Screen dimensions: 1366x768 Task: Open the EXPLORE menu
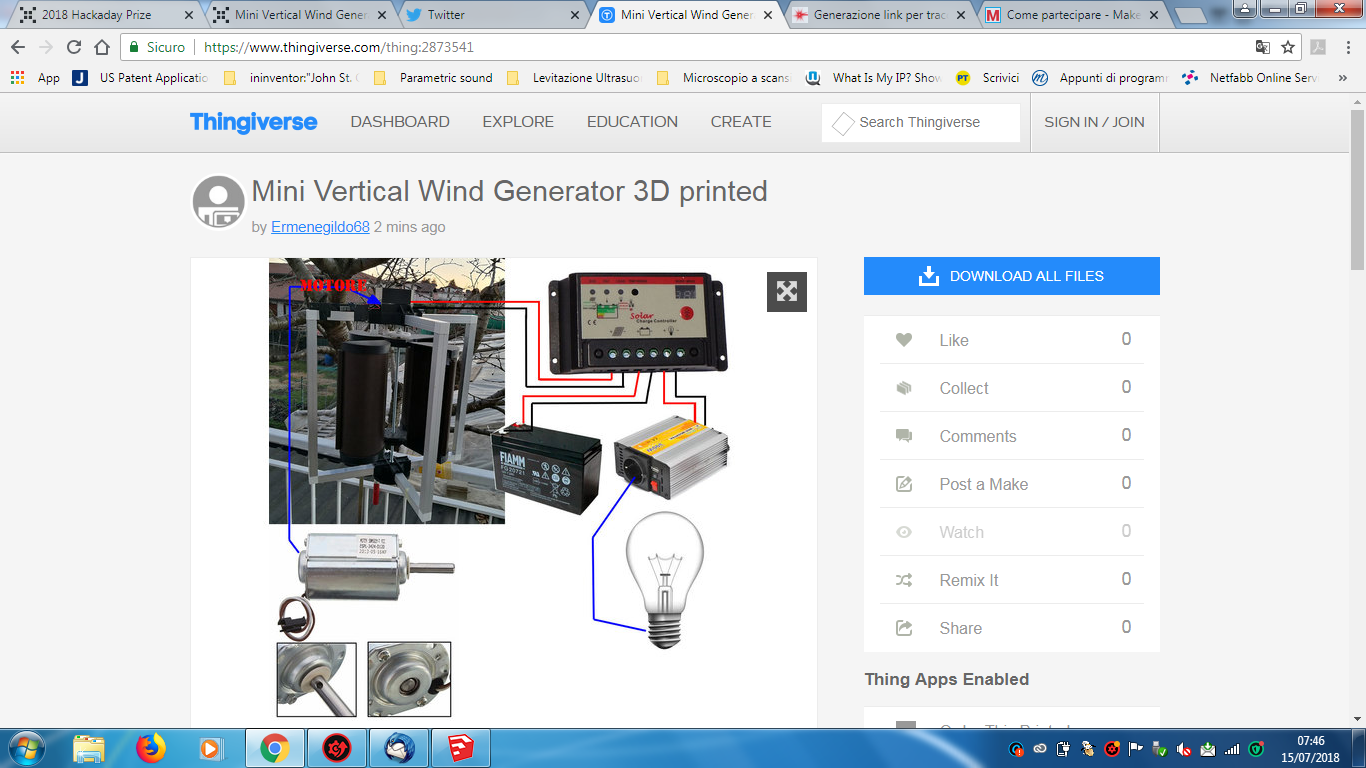(518, 122)
